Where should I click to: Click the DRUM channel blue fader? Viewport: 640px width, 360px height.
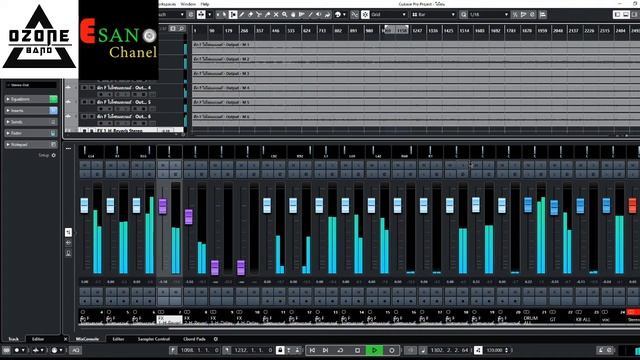click(x=528, y=205)
